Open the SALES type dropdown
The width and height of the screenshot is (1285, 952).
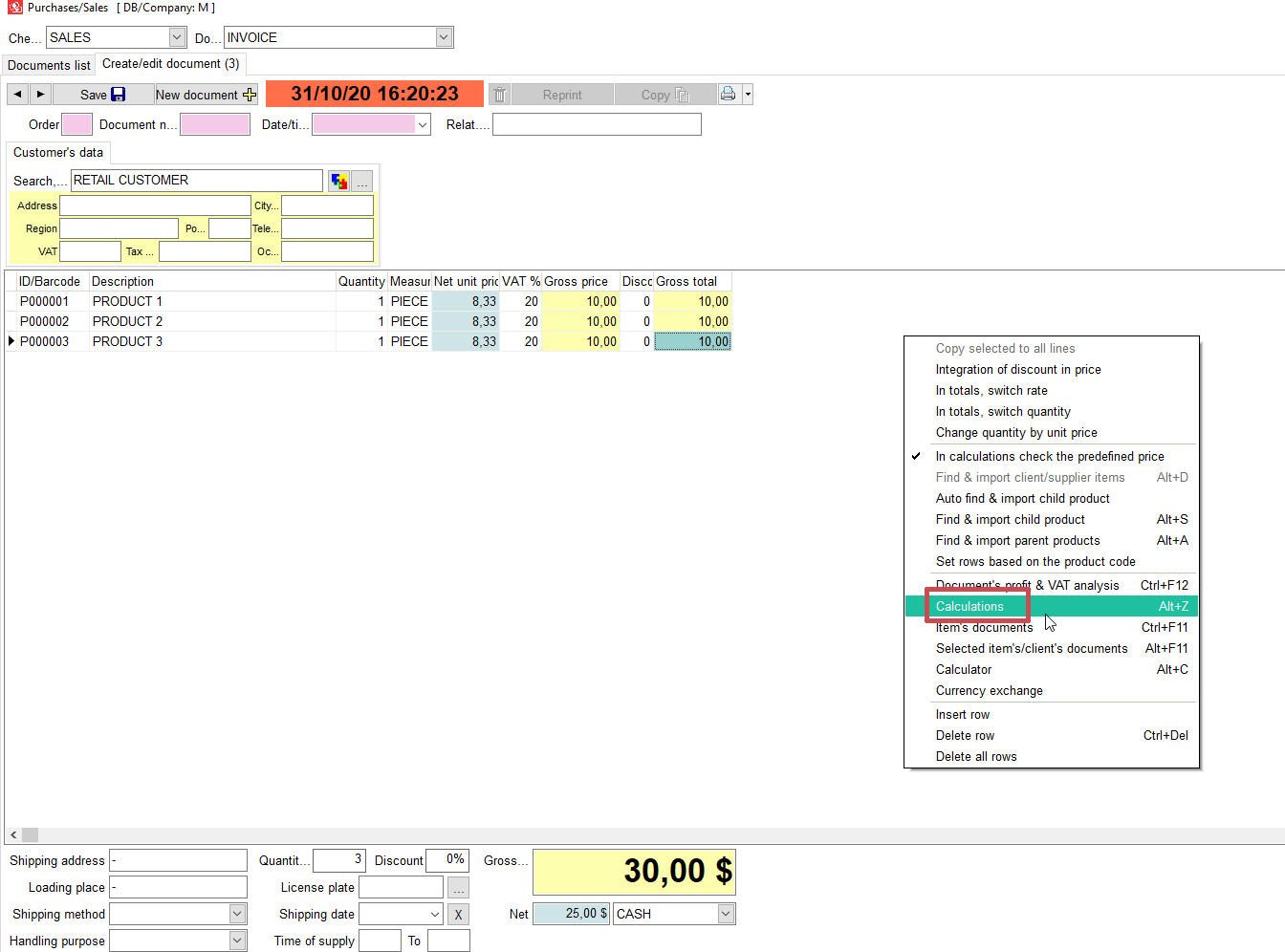click(177, 37)
